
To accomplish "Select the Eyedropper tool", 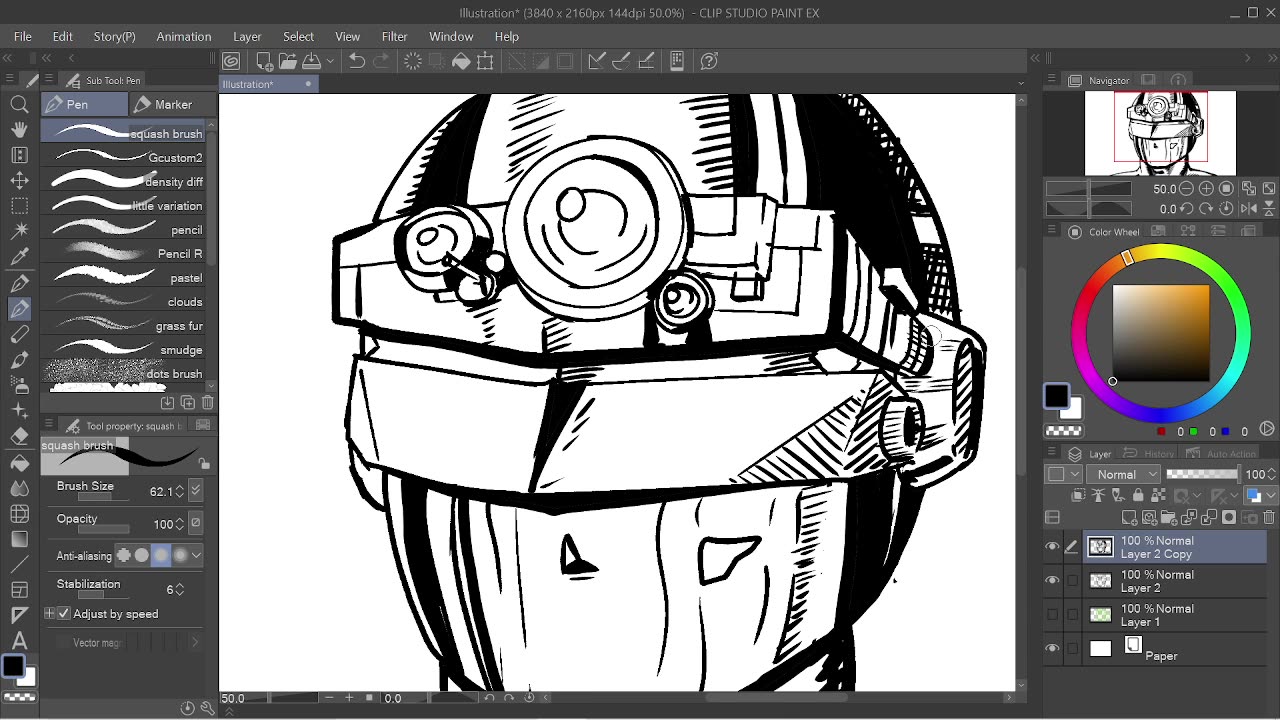I will (x=19, y=258).
